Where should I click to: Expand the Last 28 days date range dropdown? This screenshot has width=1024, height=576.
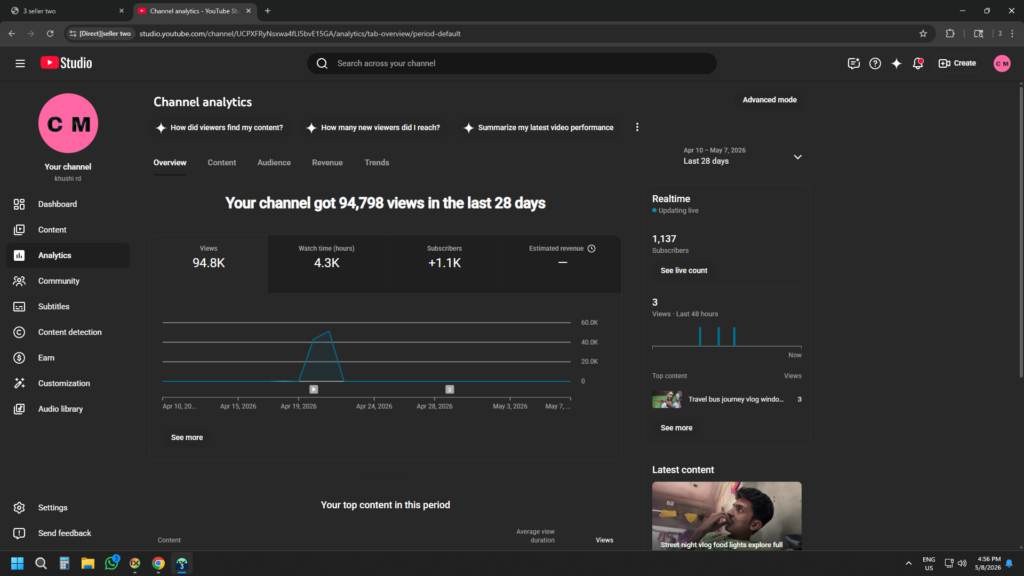(x=743, y=156)
